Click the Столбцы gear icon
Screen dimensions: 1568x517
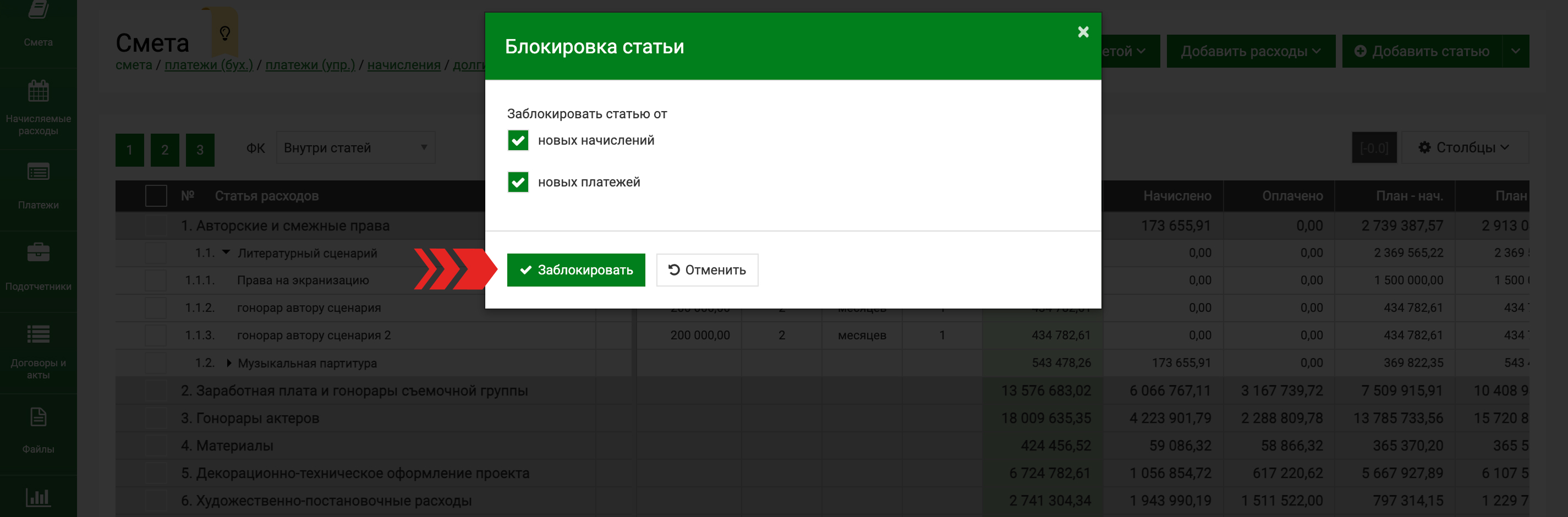coord(1424,147)
